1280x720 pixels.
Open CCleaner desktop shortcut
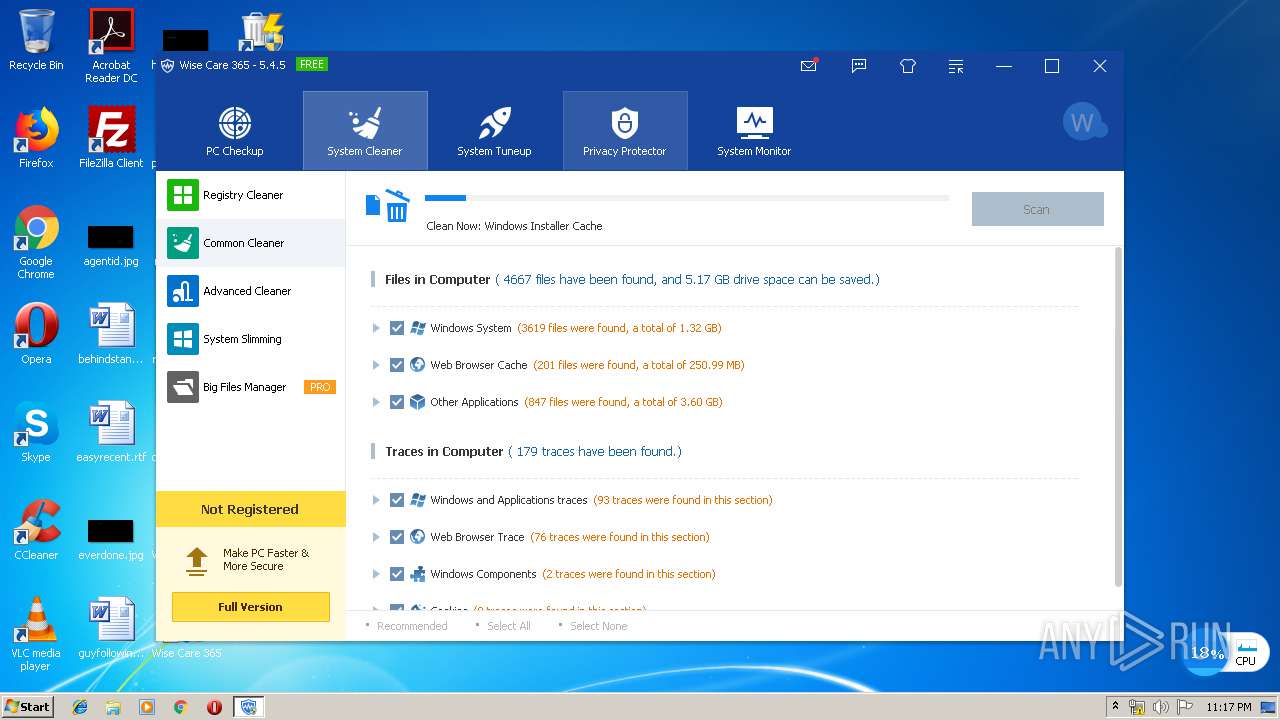tap(36, 530)
